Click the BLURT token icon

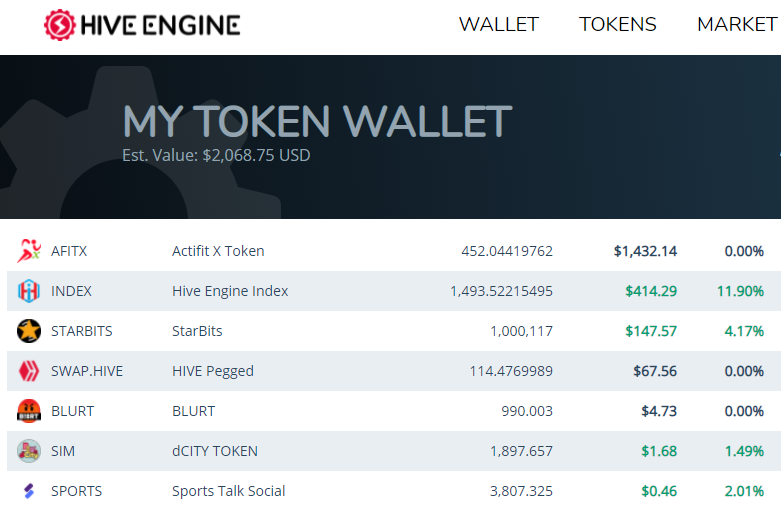point(29,411)
